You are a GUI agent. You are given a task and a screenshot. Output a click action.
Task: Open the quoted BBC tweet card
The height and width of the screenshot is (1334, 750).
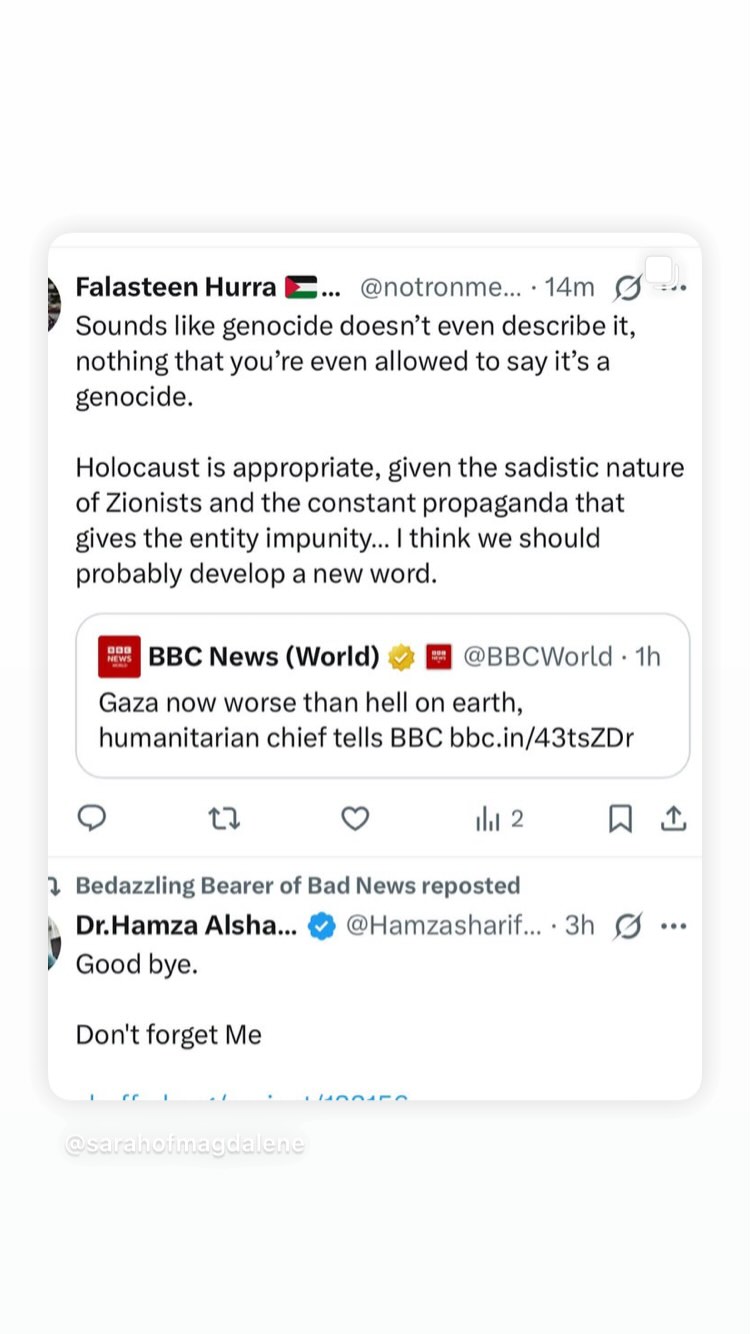click(x=383, y=696)
